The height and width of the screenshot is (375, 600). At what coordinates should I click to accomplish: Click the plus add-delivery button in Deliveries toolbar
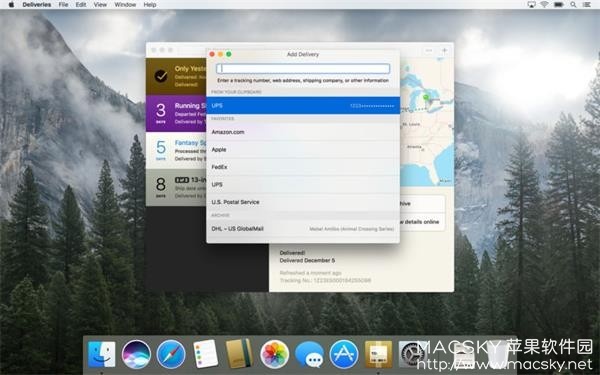444,51
